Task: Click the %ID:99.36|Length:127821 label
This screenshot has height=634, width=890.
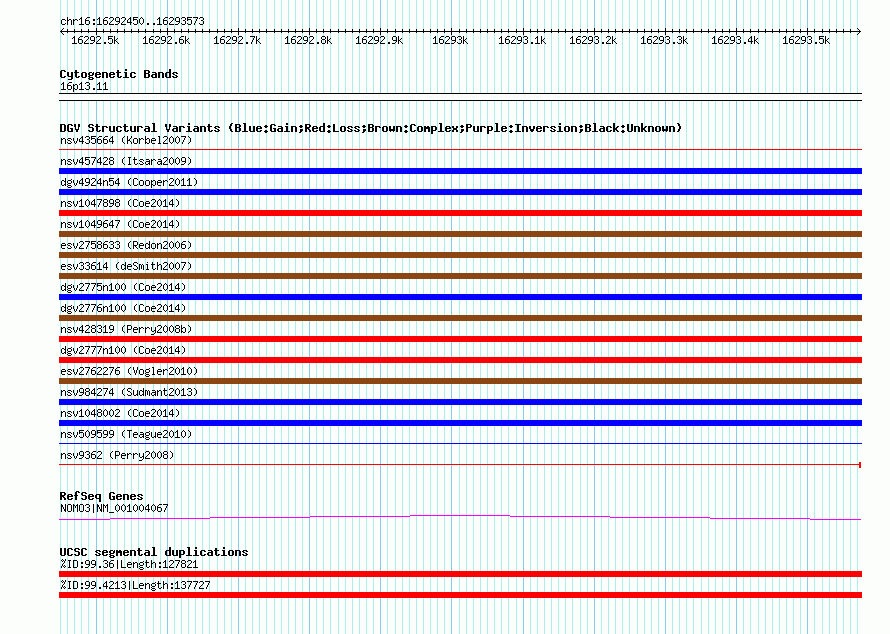Action: 129,565
